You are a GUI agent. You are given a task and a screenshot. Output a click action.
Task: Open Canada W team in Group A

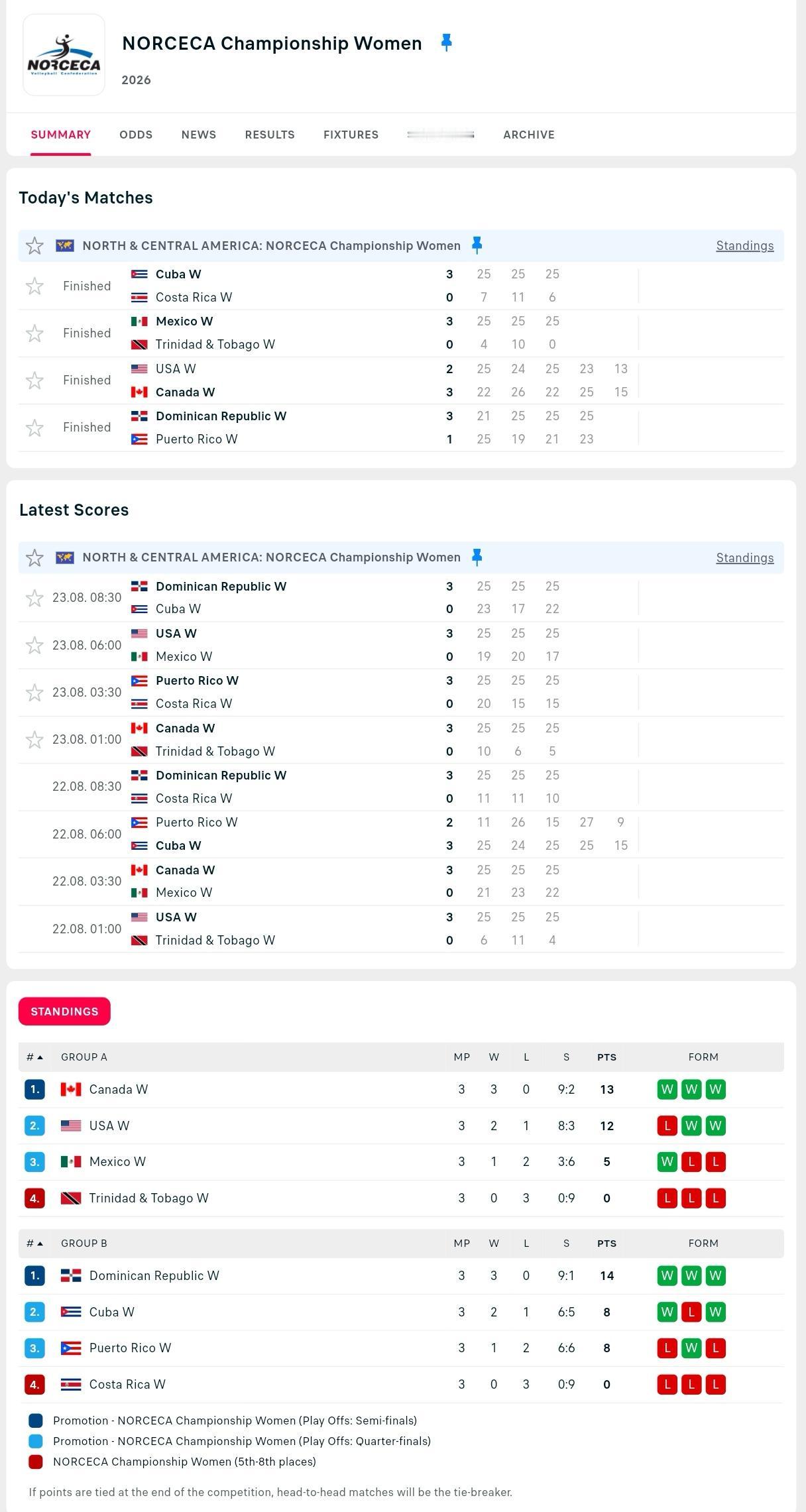click(x=119, y=1089)
